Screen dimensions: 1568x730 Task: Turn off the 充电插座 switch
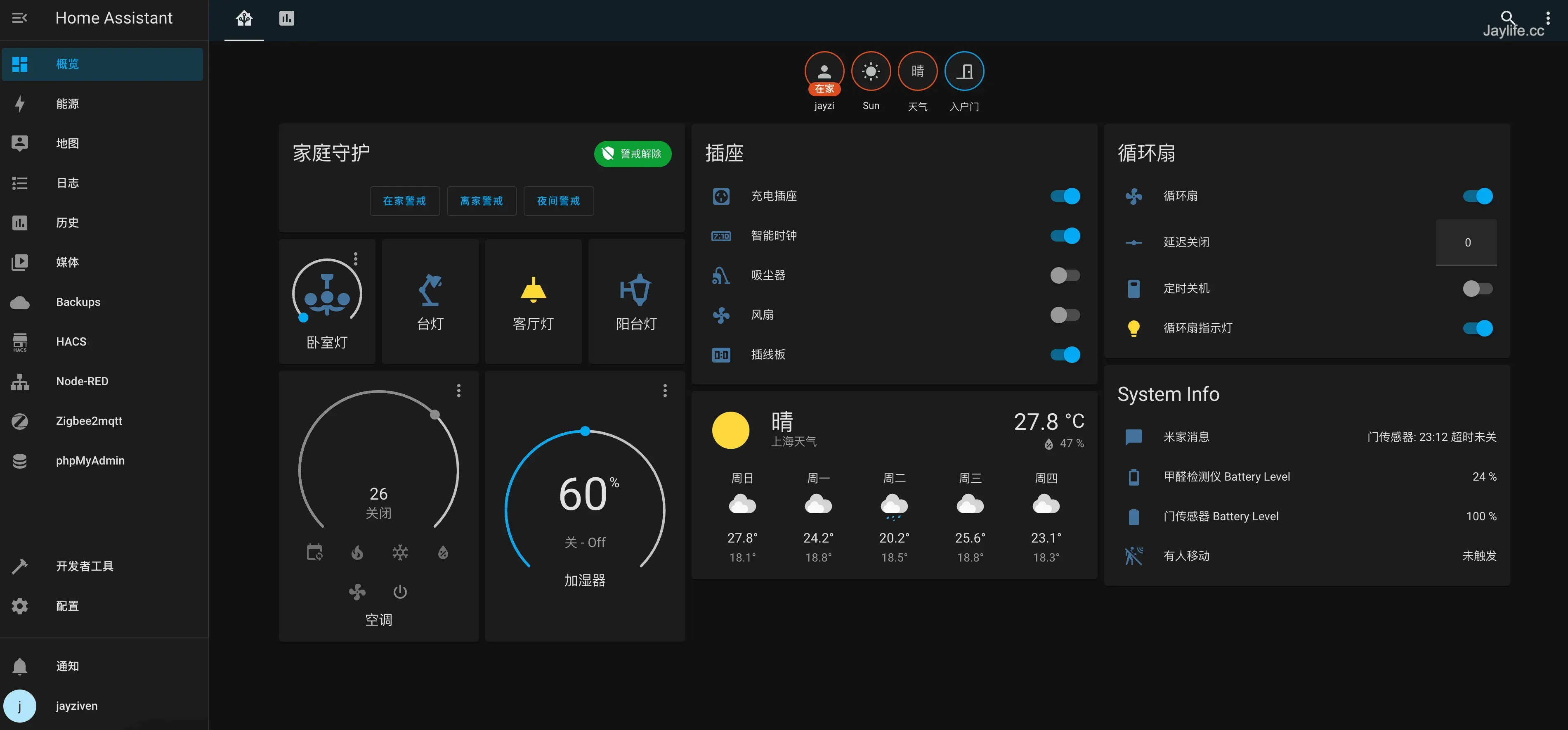(1065, 196)
